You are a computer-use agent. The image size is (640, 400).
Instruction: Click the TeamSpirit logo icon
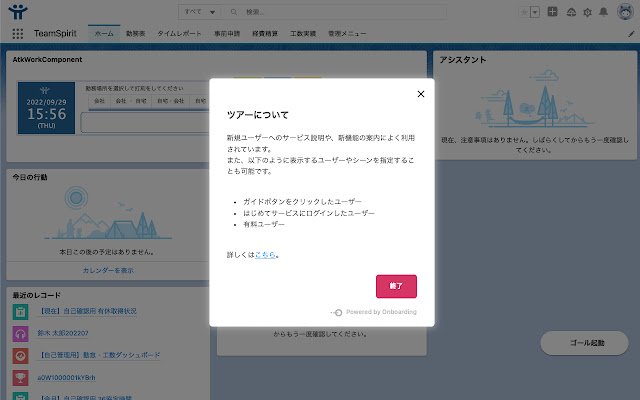click(18, 12)
